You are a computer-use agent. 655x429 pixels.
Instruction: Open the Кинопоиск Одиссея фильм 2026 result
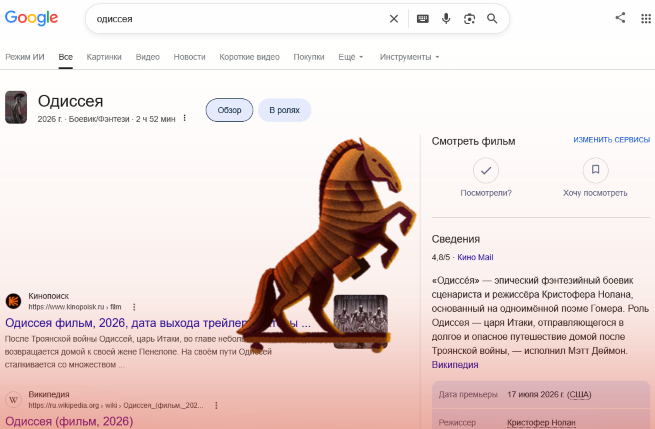pyautogui.click(x=158, y=323)
